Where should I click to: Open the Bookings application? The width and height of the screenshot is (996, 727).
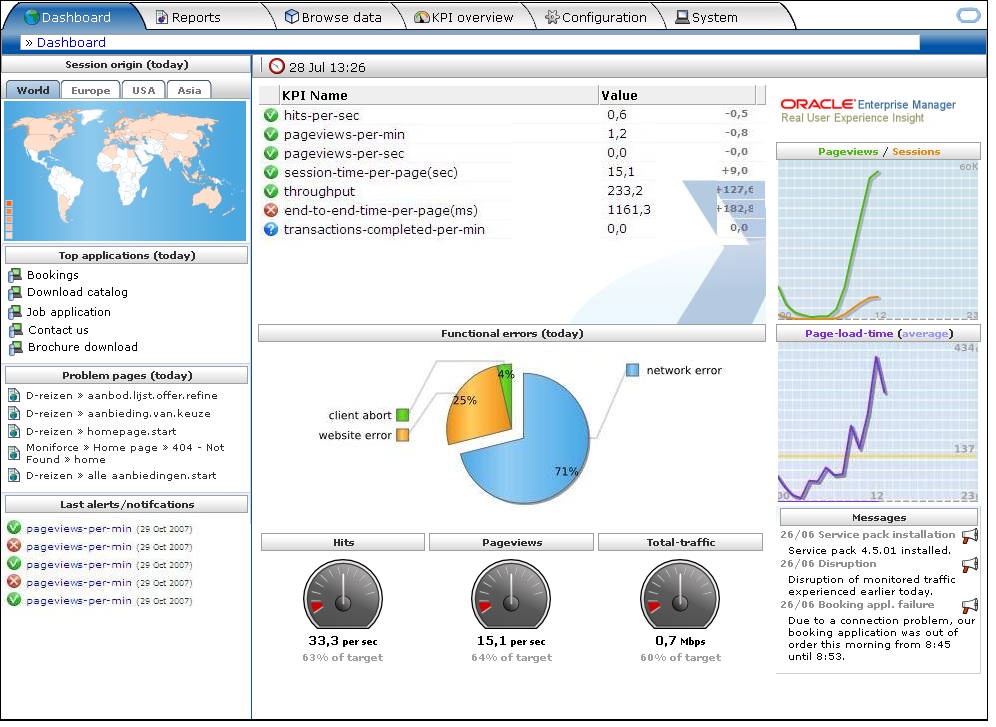[53, 275]
